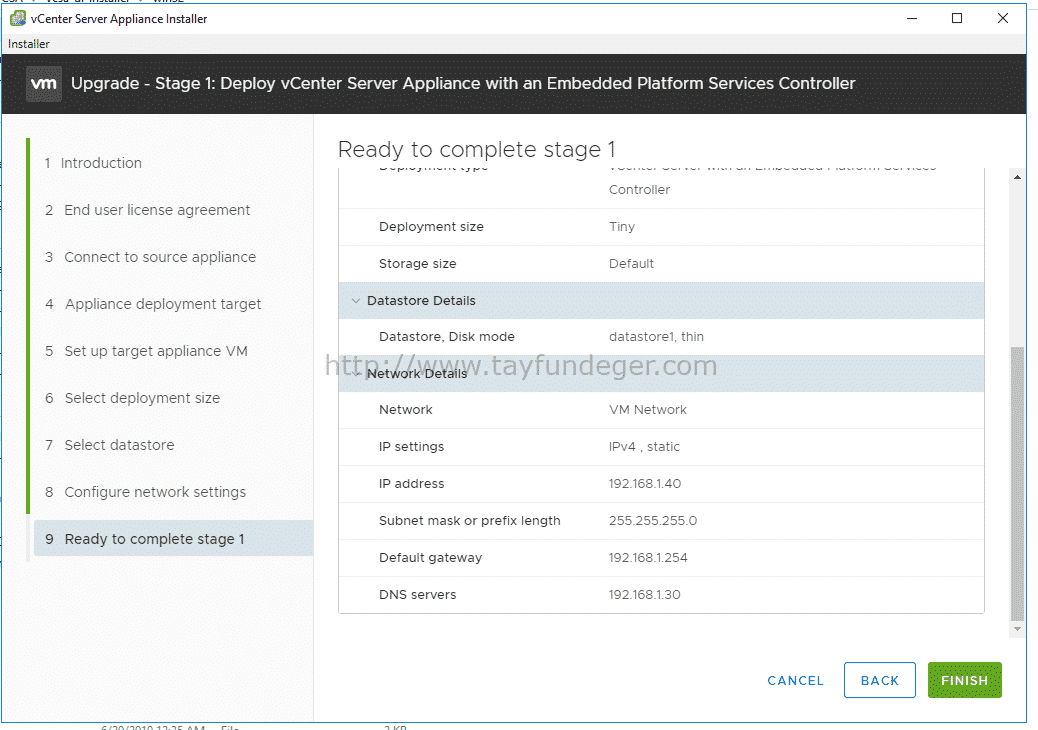This screenshot has height=730, width=1038.
Task: Click the Ready to complete stage 1 heading
Action: (x=477, y=149)
